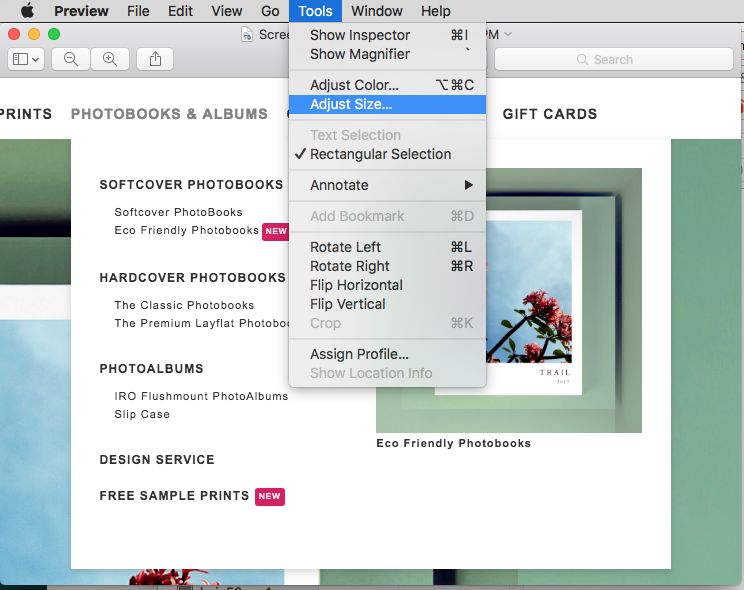Click NEW badge beside Free Sample Prints
This screenshot has height=590, width=744.
click(x=270, y=496)
